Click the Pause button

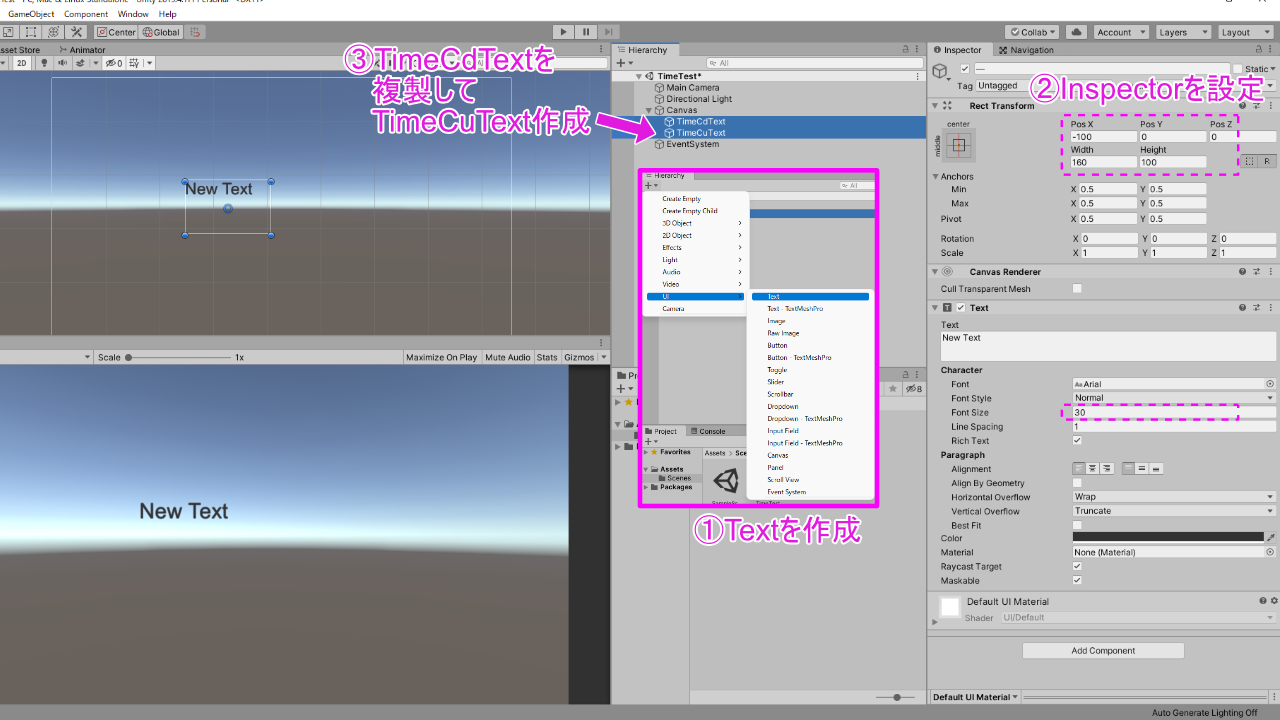[587, 32]
